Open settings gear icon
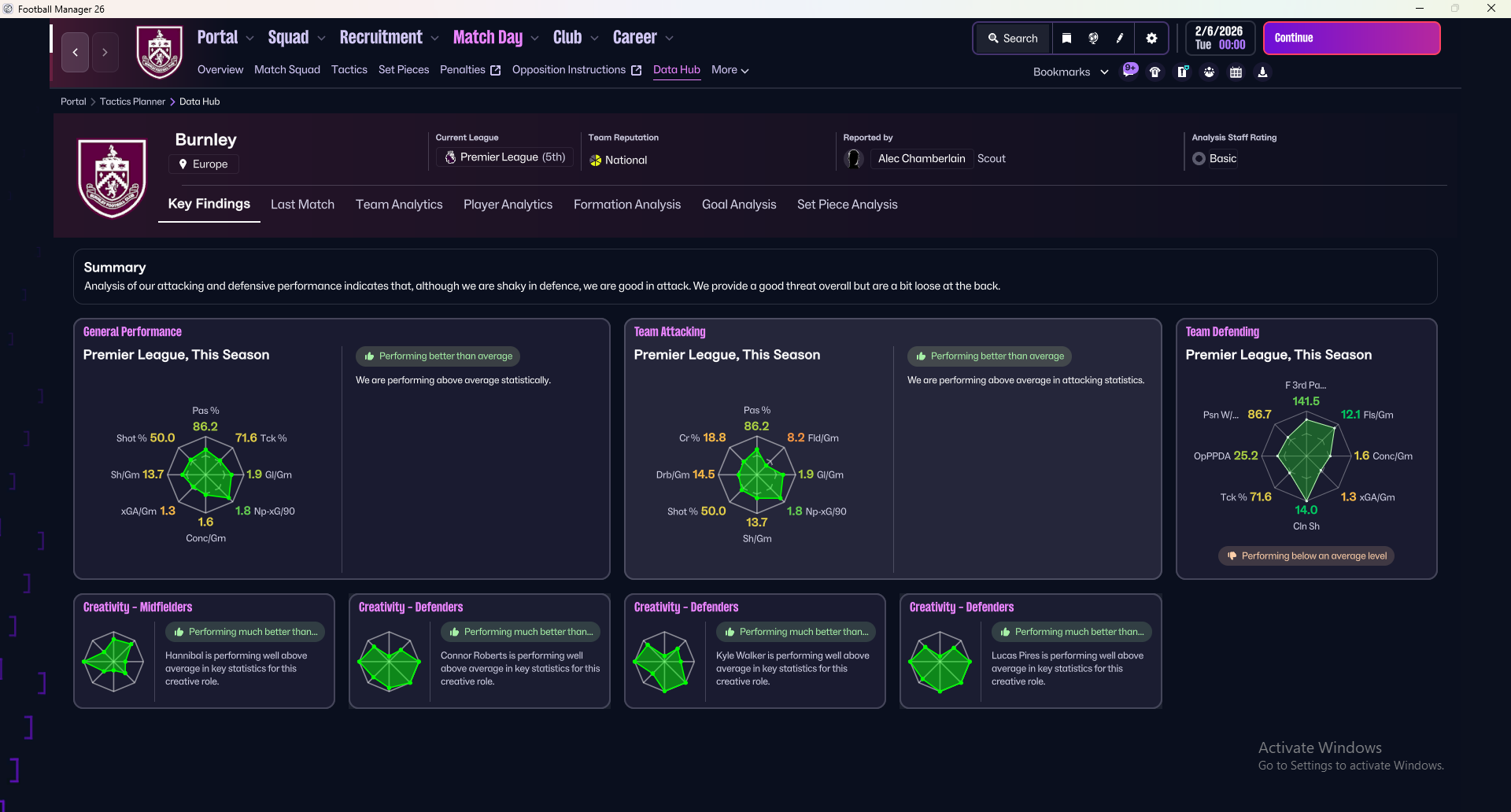 point(1151,39)
